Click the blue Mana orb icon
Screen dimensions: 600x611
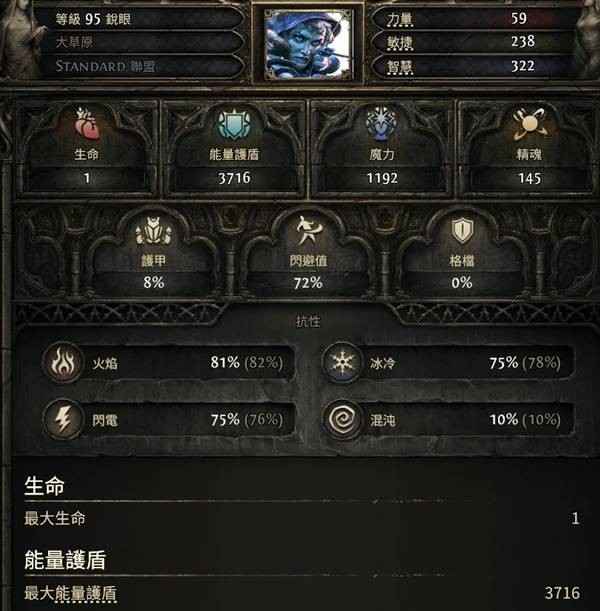381,124
